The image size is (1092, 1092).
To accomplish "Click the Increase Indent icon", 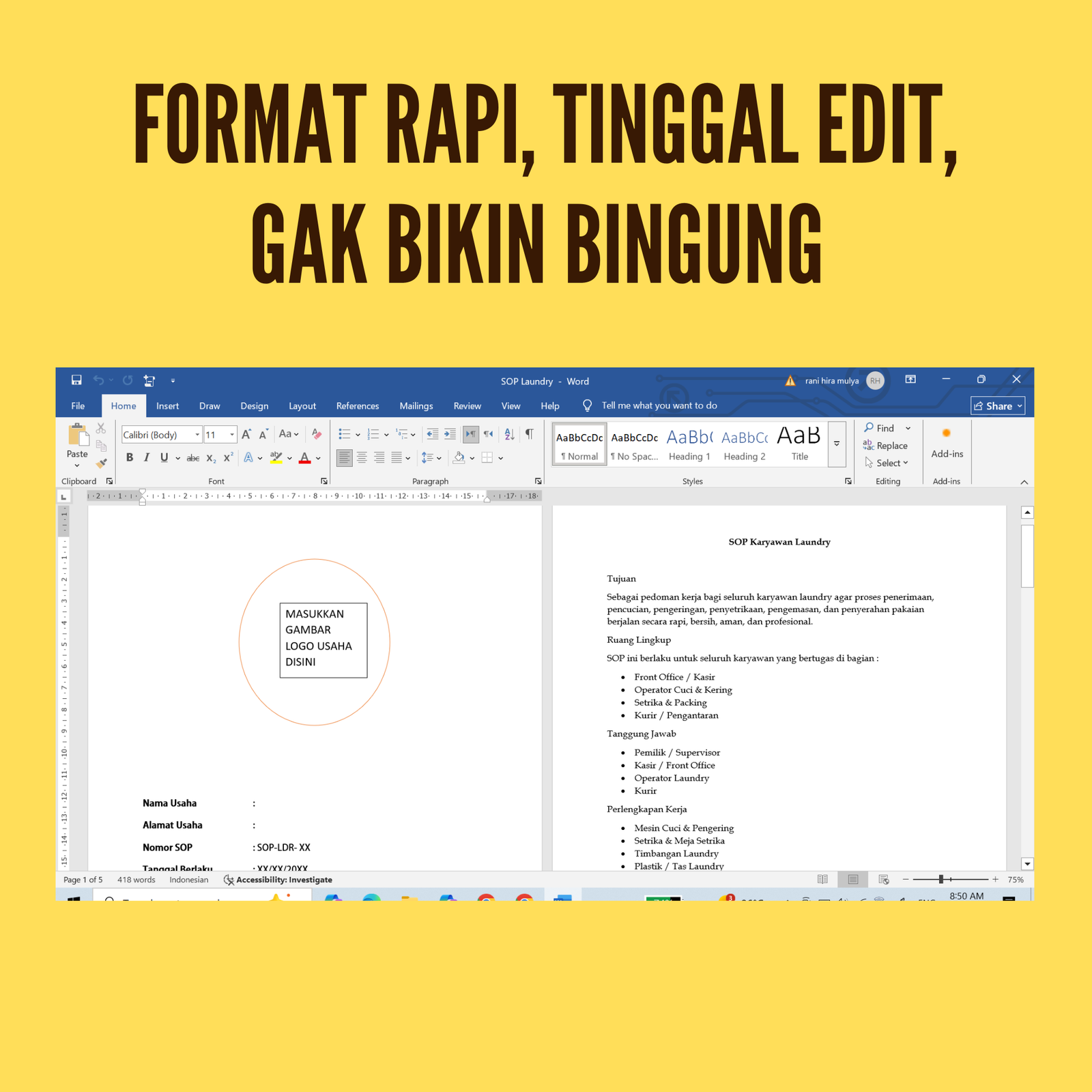I will [x=450, y=434].
